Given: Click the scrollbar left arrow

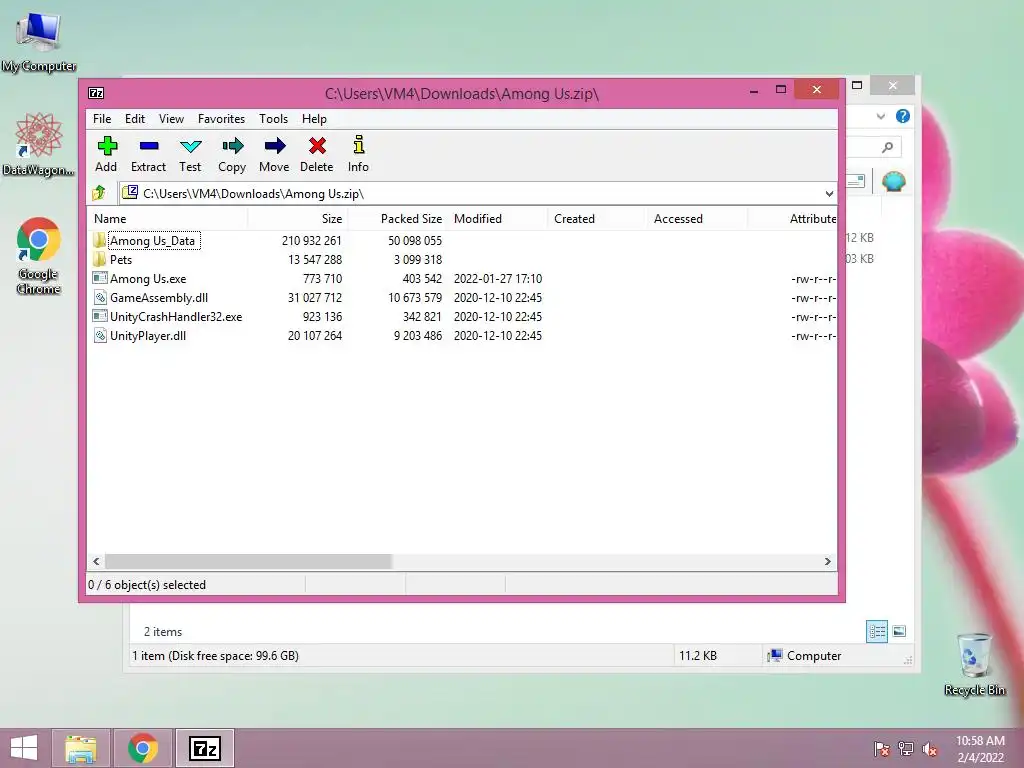Looking at the screenshot, I should coord(97,561).
